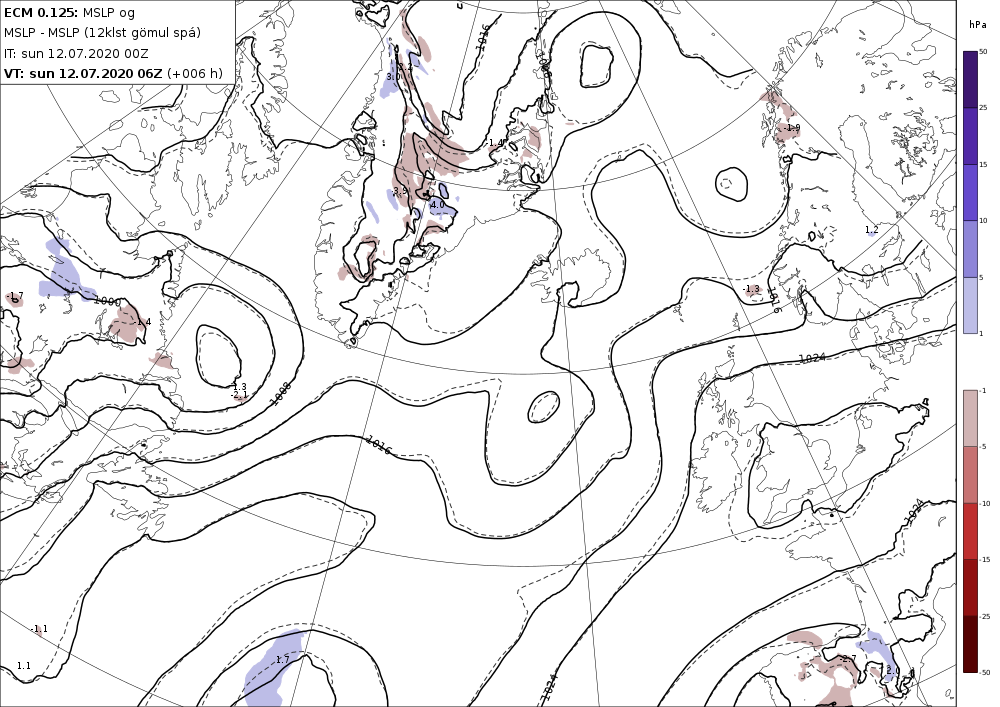Click the '-1.7' difference value label
This screenshot has height=707, width=1000.
coord(15,296)
